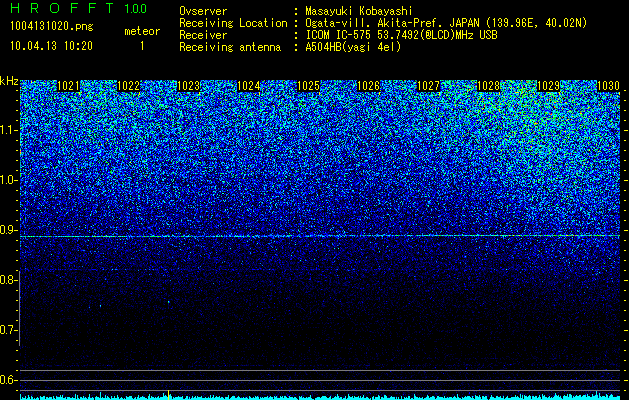This screenshot has width=629, height=400.
Task: Select observer name Masayuki Kobayashi
Action: click(359, 11)
